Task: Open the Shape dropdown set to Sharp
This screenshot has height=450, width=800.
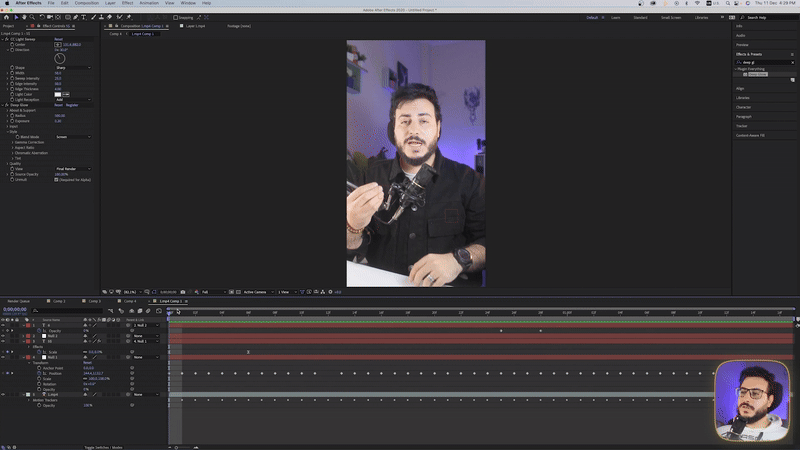Action: click(x=73, y=68)
